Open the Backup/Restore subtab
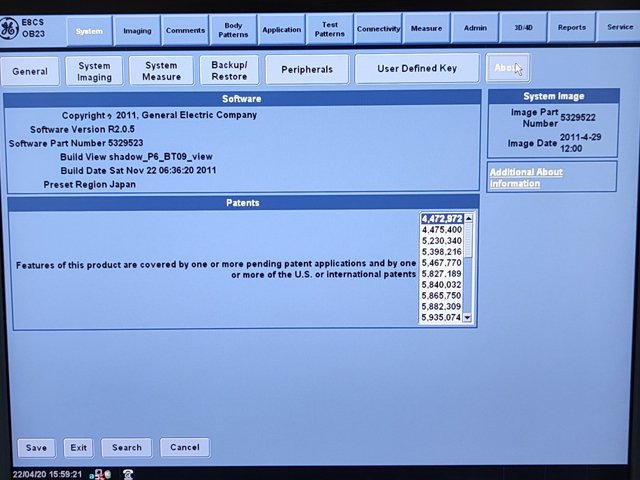640x480 pixels. coord(229,70)
